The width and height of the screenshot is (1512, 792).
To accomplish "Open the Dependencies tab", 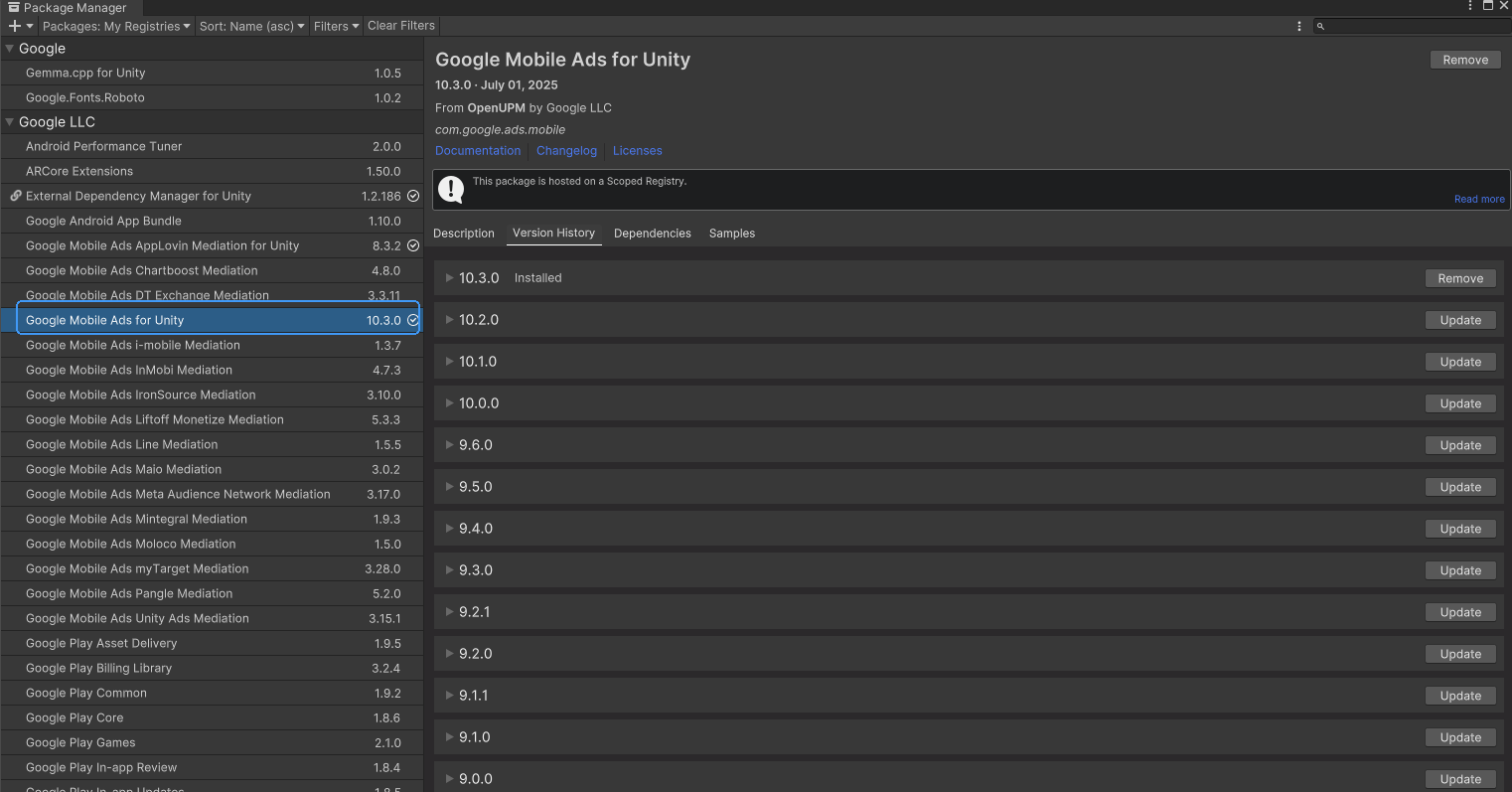I will (x=653, y=234).
